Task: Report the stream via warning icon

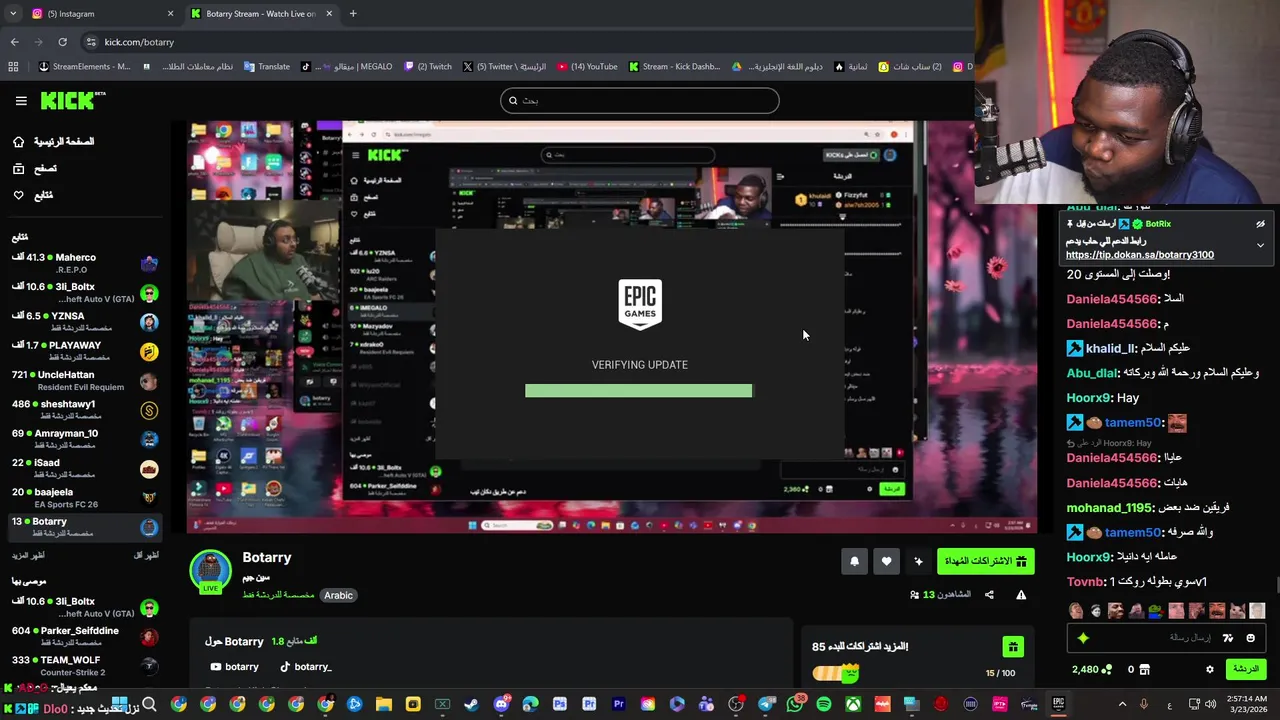Action: point(1021,595)
